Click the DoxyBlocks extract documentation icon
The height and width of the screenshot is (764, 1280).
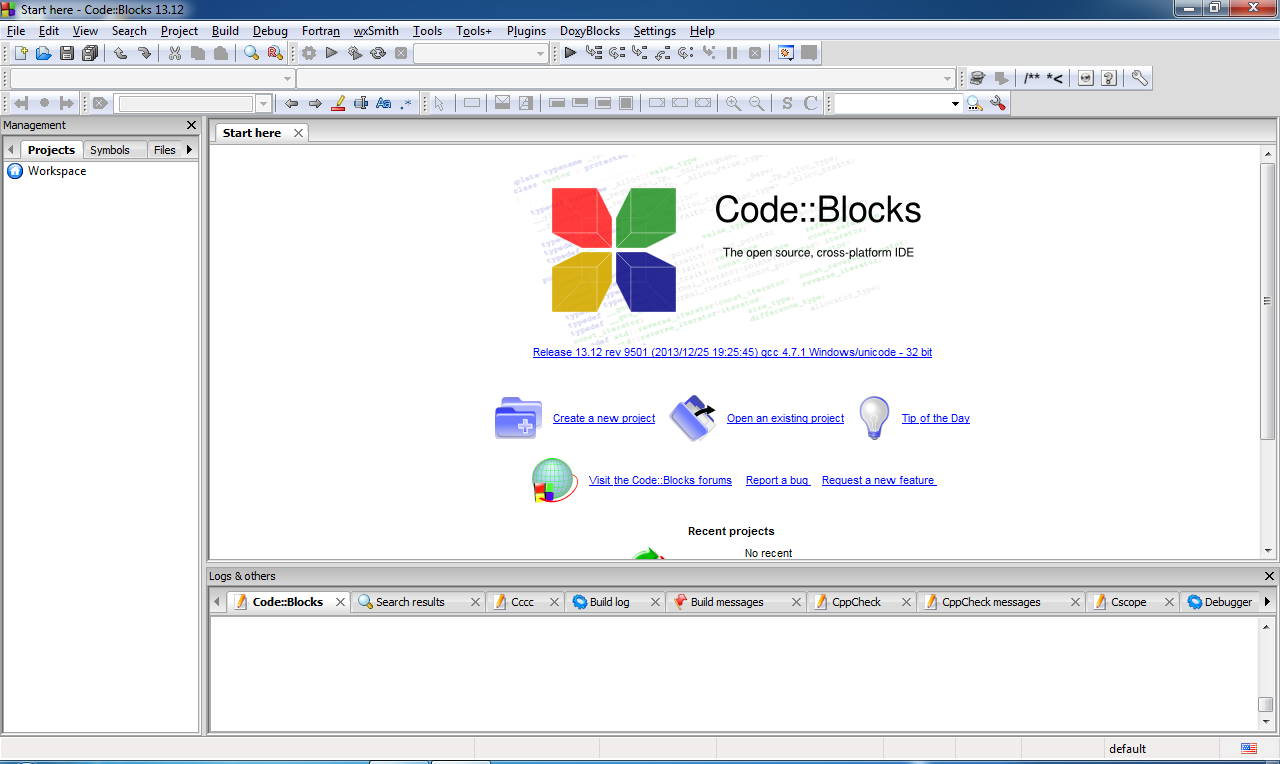tap(977, 78)
